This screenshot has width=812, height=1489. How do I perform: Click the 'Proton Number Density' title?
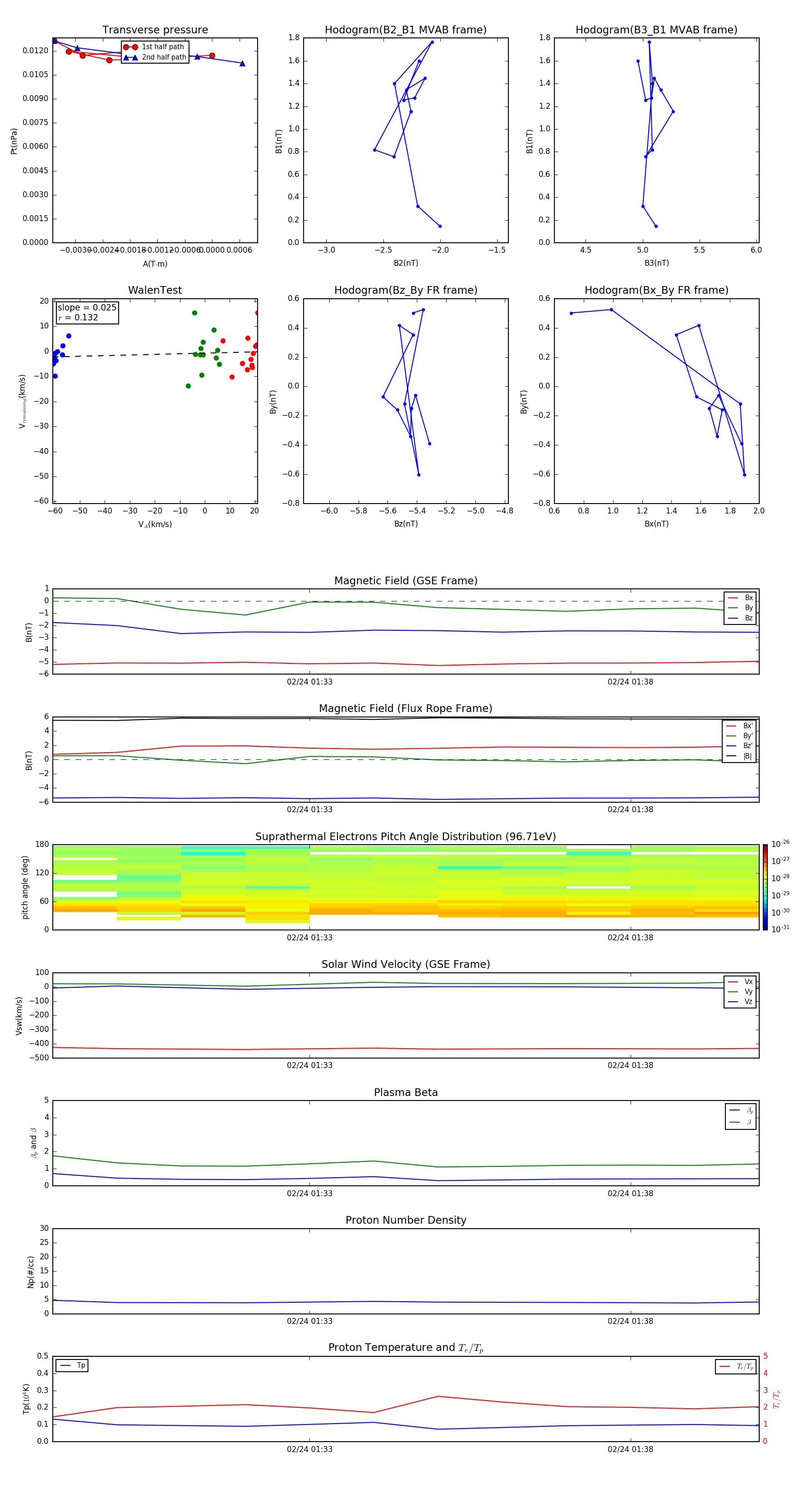tap(406, 1220)
